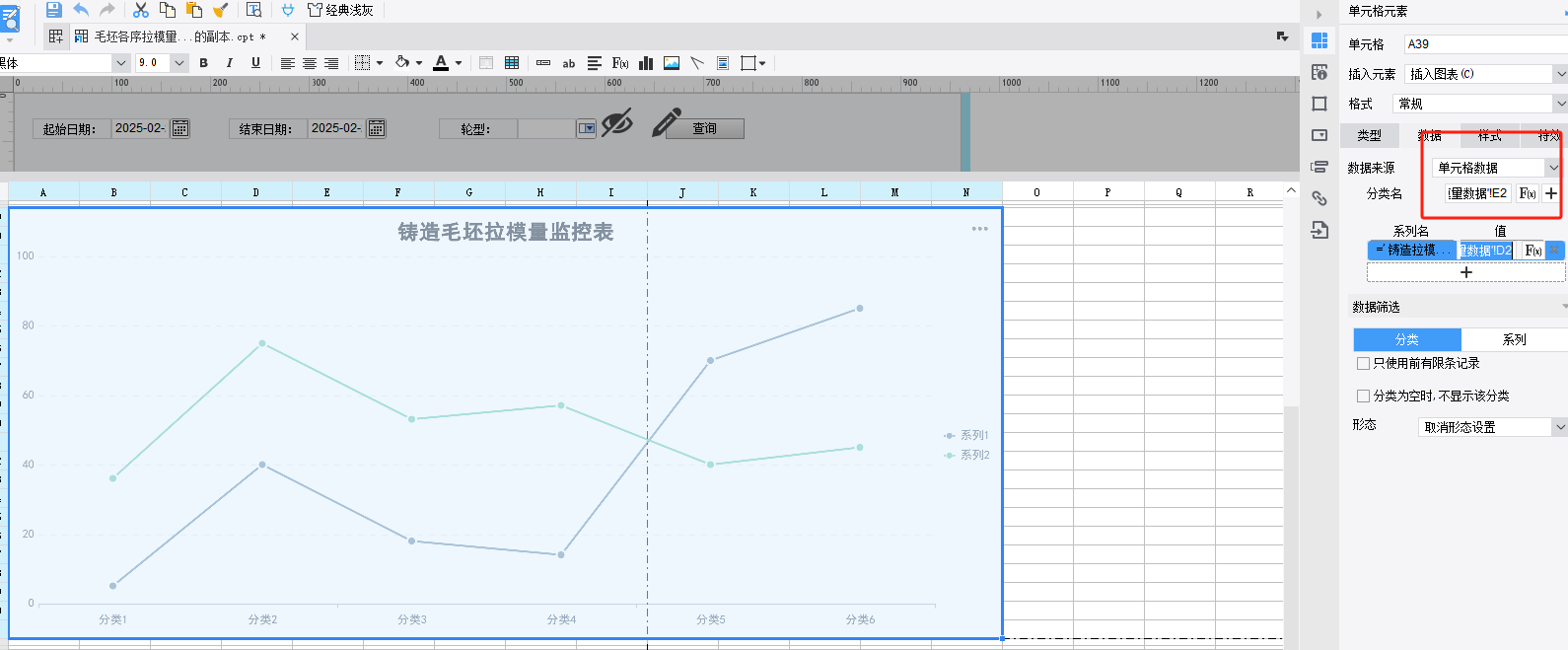
Task: Switch to the 类型 tab
Action: [x=1370, y=135]
